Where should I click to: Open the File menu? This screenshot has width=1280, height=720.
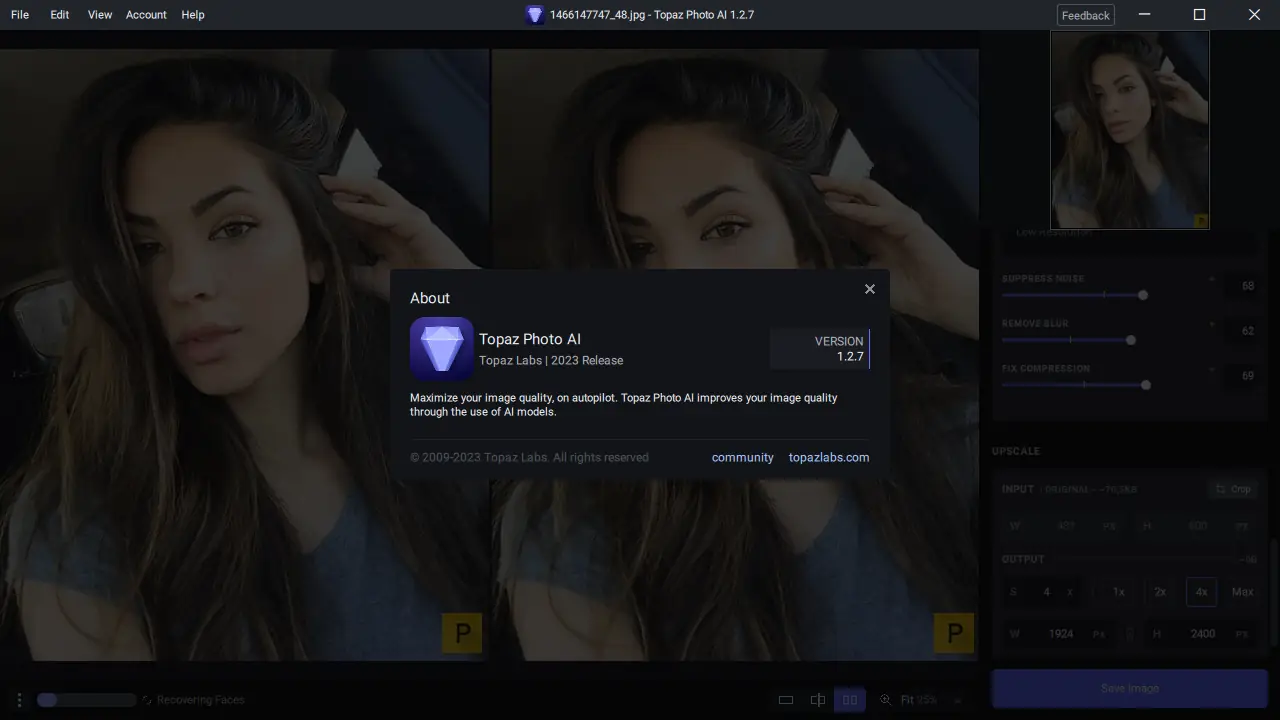(x=20, y=15)
